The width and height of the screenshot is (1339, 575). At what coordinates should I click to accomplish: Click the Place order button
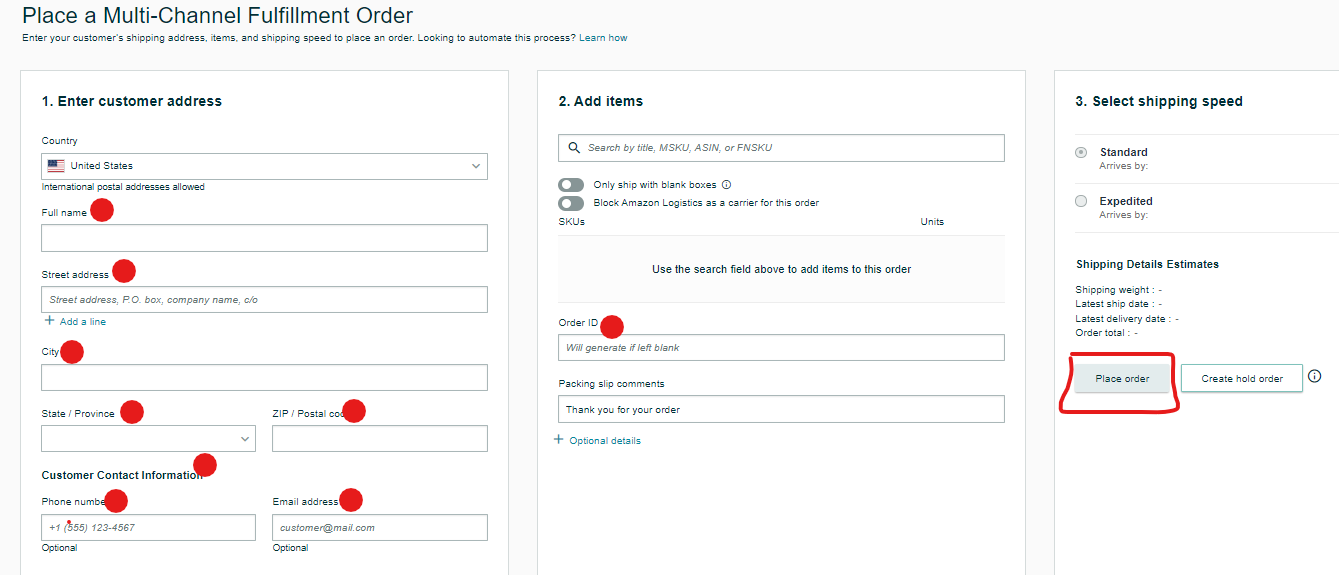(1122, 379)
